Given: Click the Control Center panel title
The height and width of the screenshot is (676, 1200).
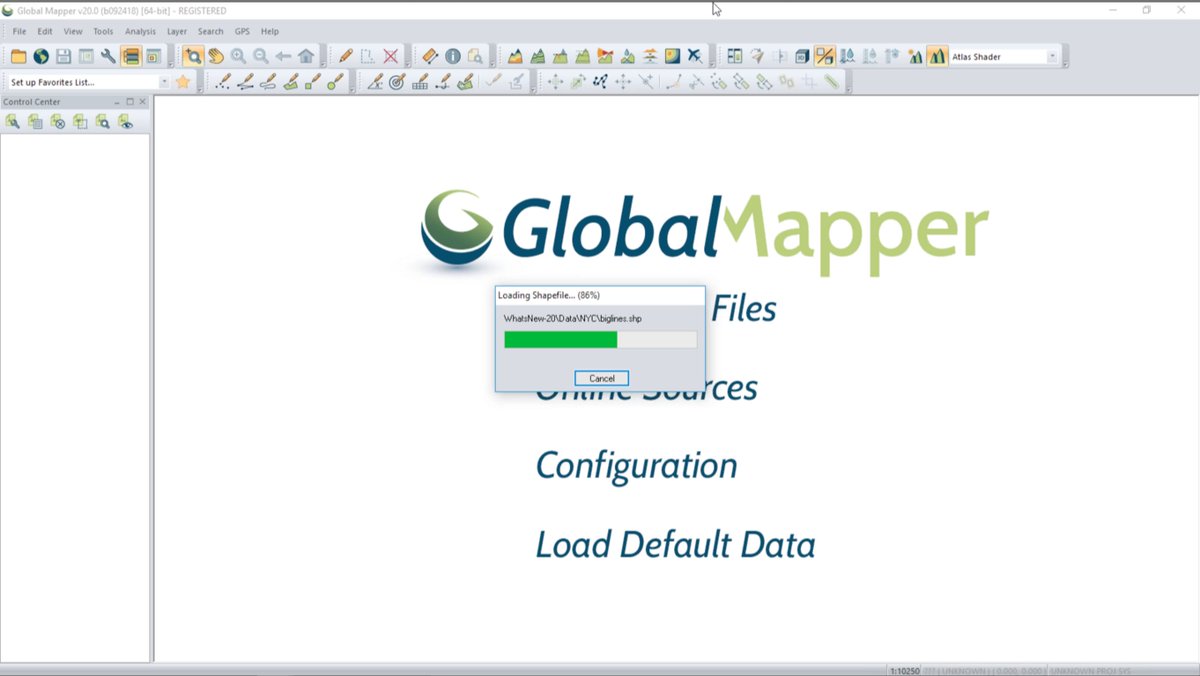Looking at the screenshot, I should (32, 102).
